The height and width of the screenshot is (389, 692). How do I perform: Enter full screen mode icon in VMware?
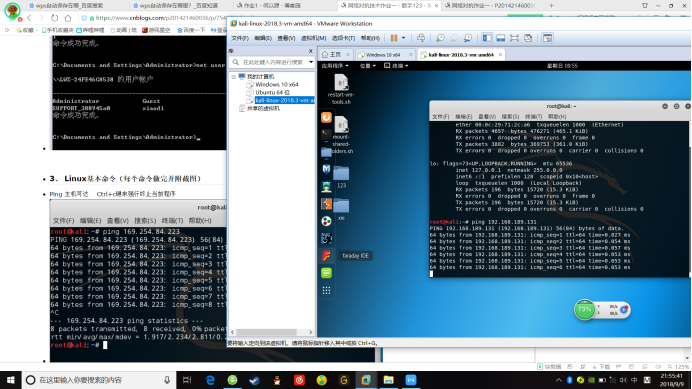click(514, 38)
